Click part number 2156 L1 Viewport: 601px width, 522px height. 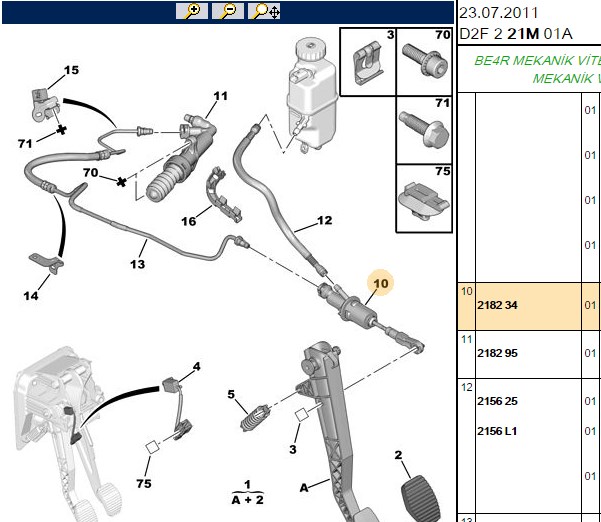(497, 431)
